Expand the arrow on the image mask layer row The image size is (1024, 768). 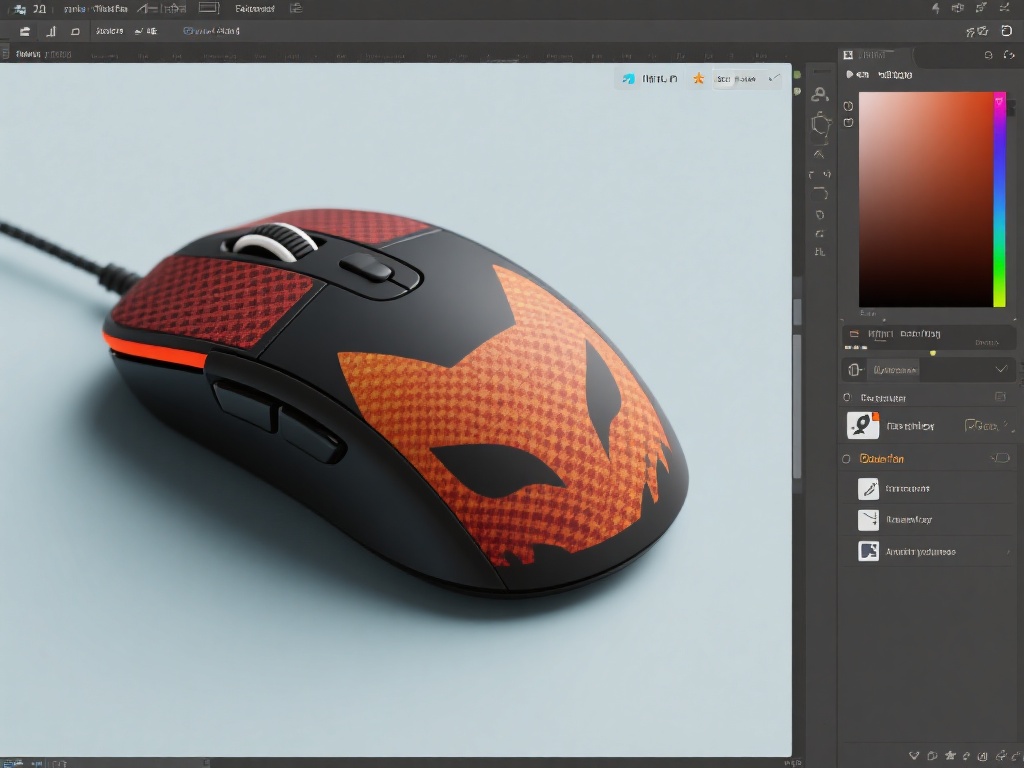1007,551
